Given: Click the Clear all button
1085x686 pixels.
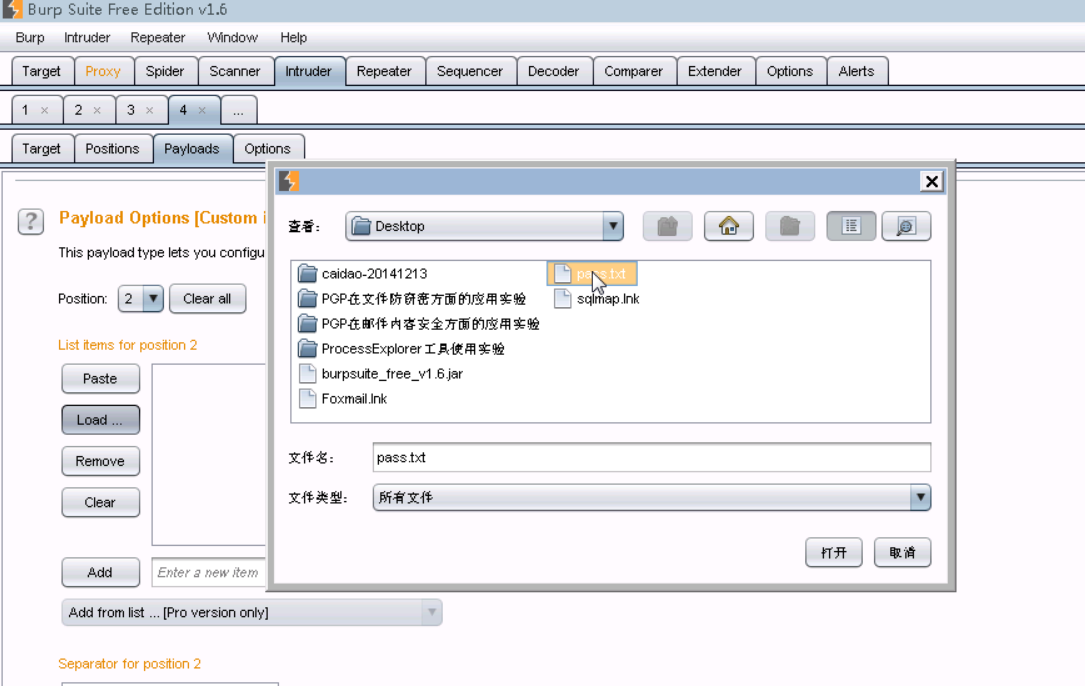Looking at the screenshot, I should point(207,298).
